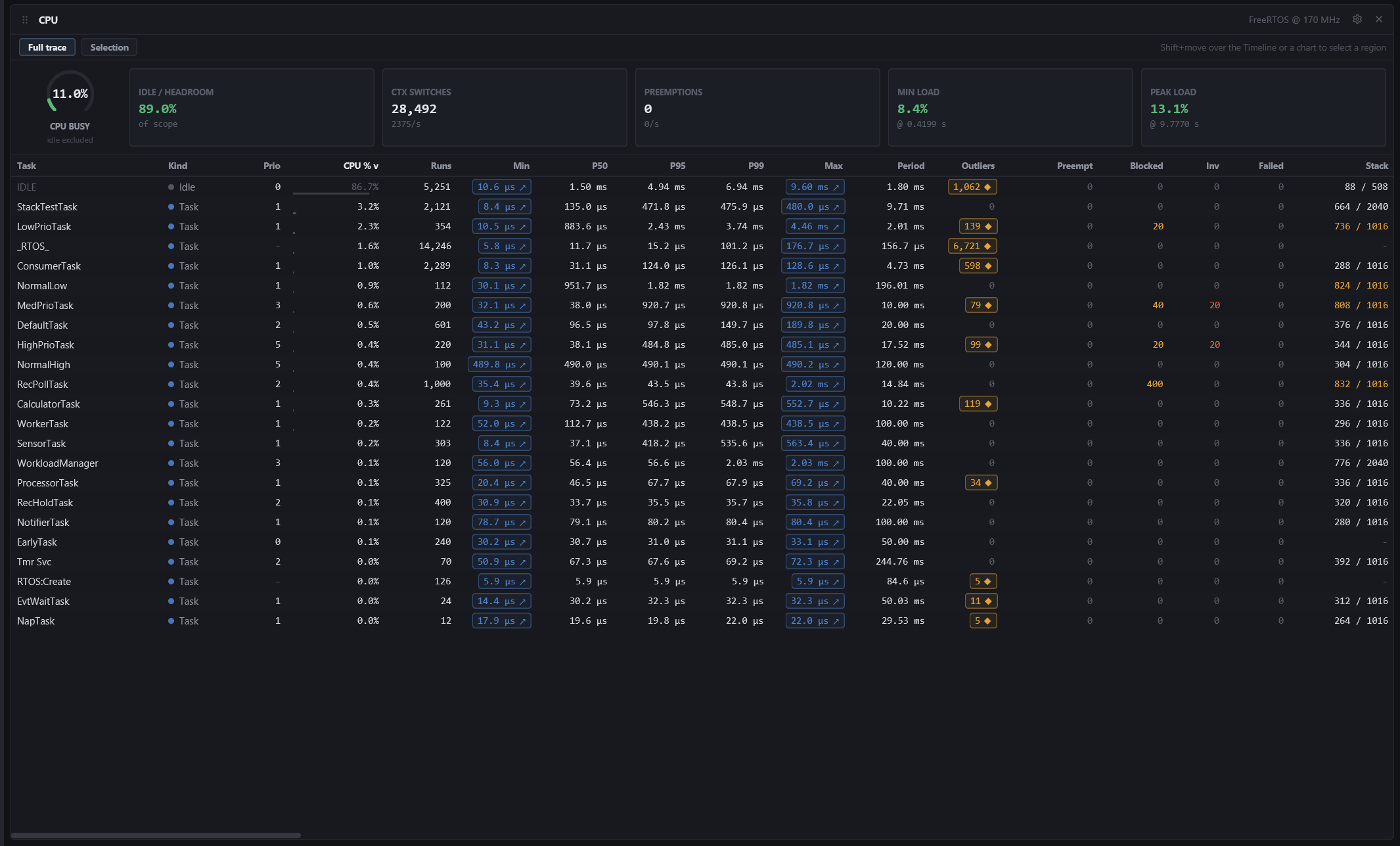1400x846 pixels.
Task: Open _RTOS_ outliers badge 6,721
Action: (972, 246)
